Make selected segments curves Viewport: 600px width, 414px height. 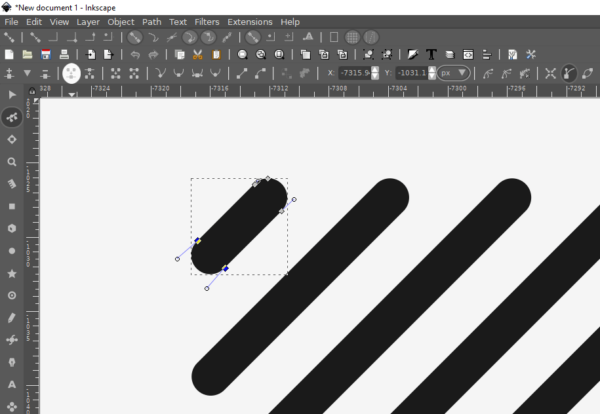coord(260,73)
